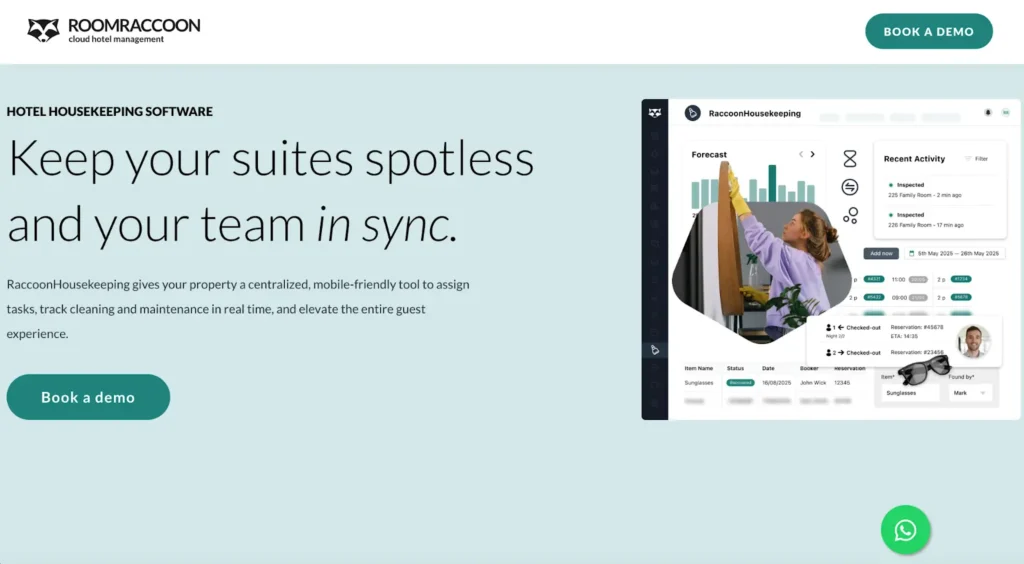The height and width of the screenshot is (564, 1024).
Task: Click the italic 'in sync.' headline text
Action: pos(387,224)
